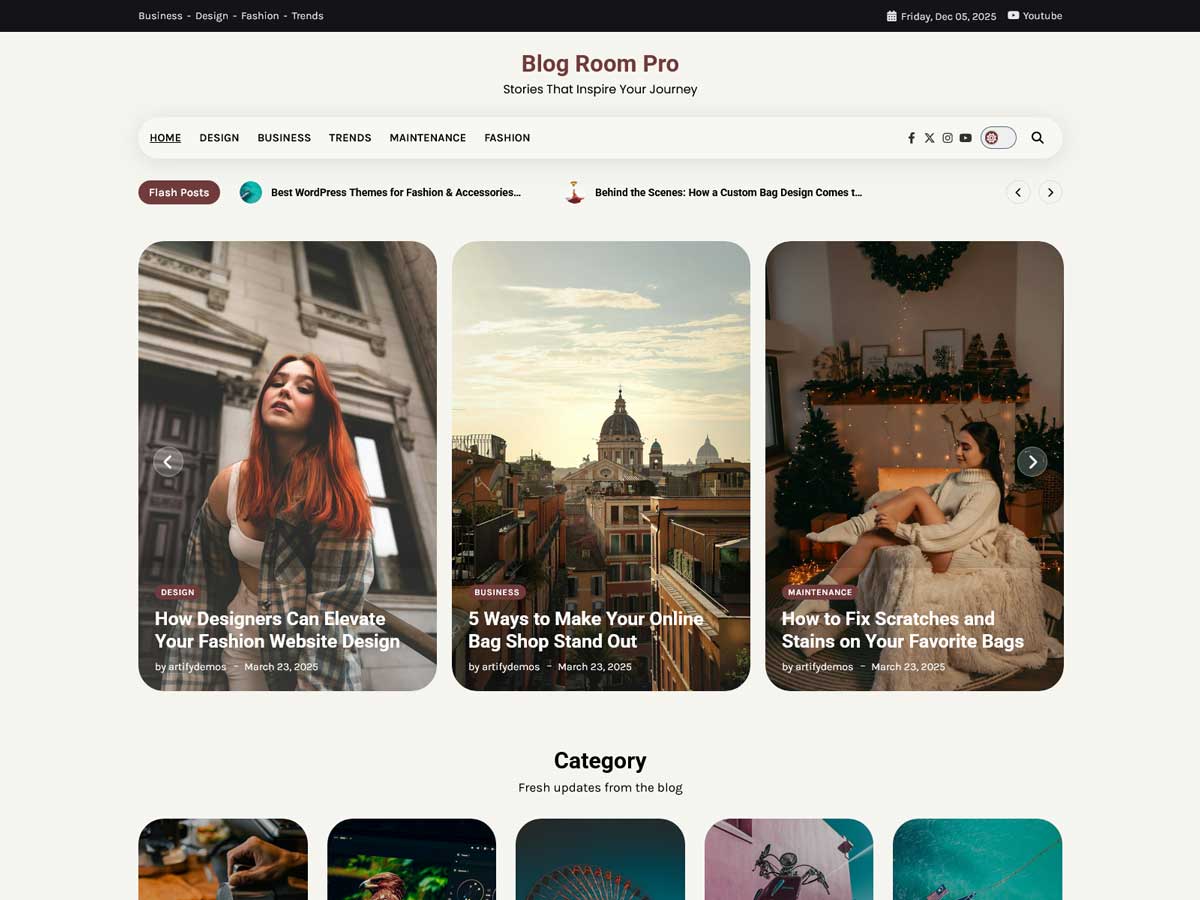Click artifydemos author on Bag Shop post
This screenshot has width=1200, height=900.
(x=511, y=667)
